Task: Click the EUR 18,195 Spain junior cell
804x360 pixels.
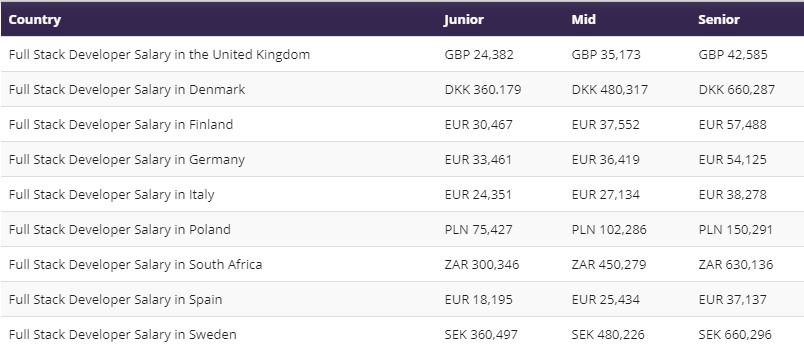Action: click(478, 299)
